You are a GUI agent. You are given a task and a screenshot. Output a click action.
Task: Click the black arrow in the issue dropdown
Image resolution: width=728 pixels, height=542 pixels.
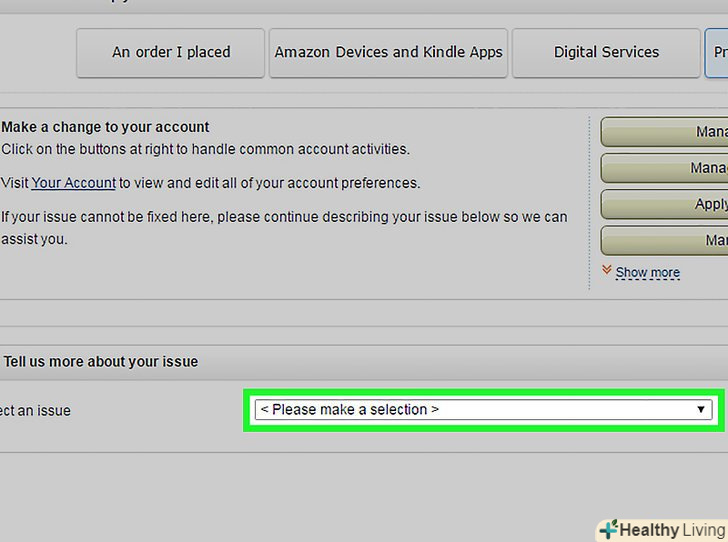(701, 410)
